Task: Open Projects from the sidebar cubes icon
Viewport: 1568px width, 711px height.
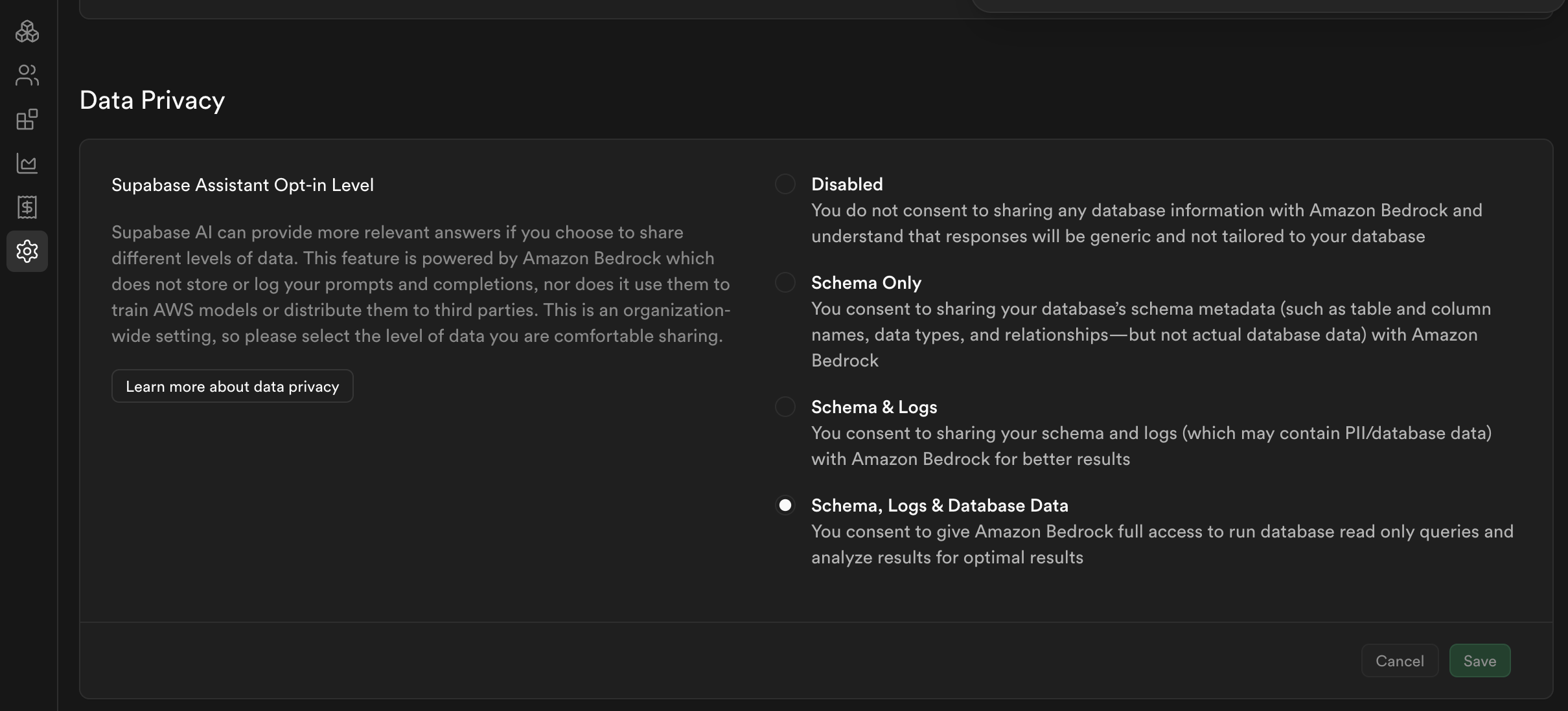Action: 27,31
